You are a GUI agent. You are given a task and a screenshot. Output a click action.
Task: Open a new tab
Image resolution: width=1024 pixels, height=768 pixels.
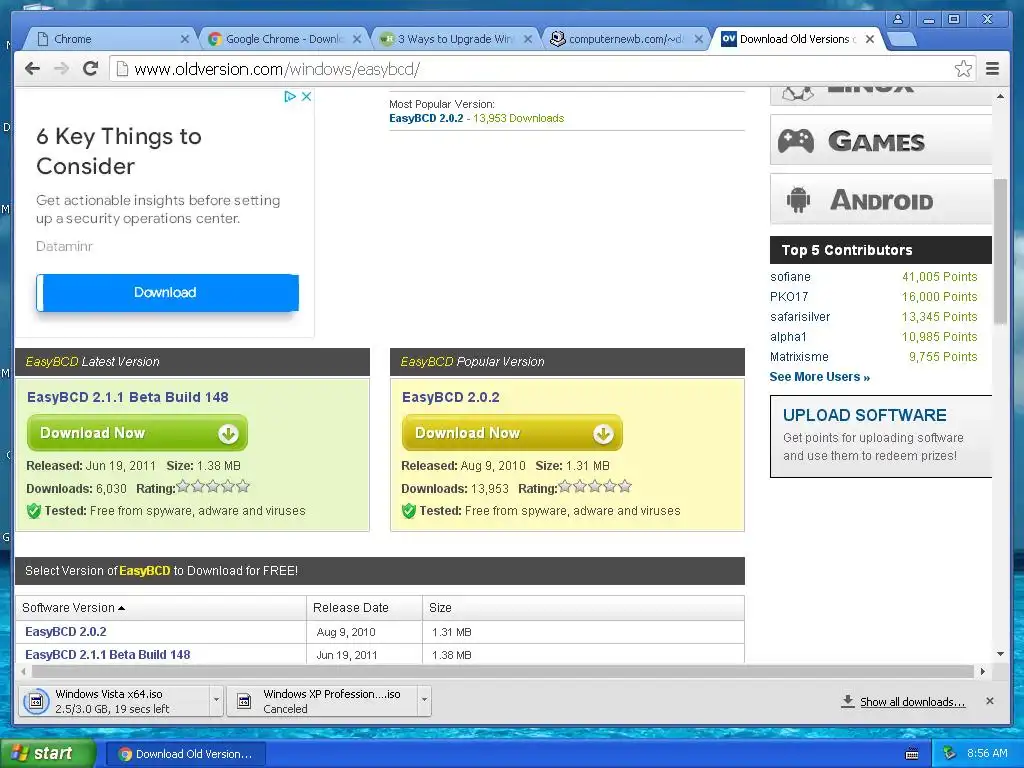pos(903,39)
